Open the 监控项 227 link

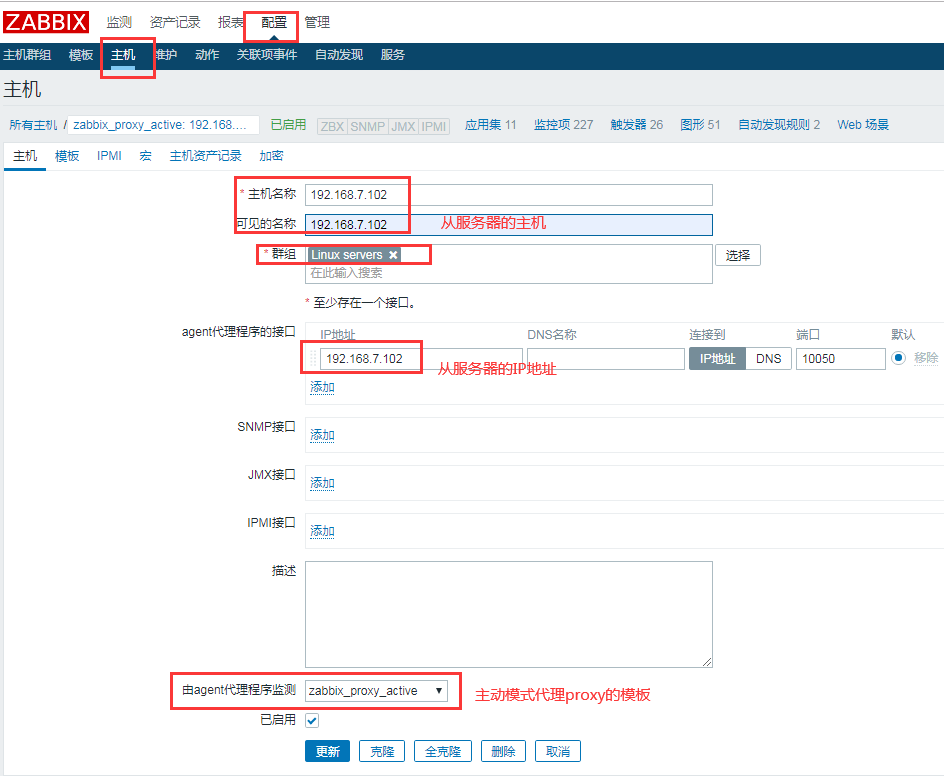(564, 125)
